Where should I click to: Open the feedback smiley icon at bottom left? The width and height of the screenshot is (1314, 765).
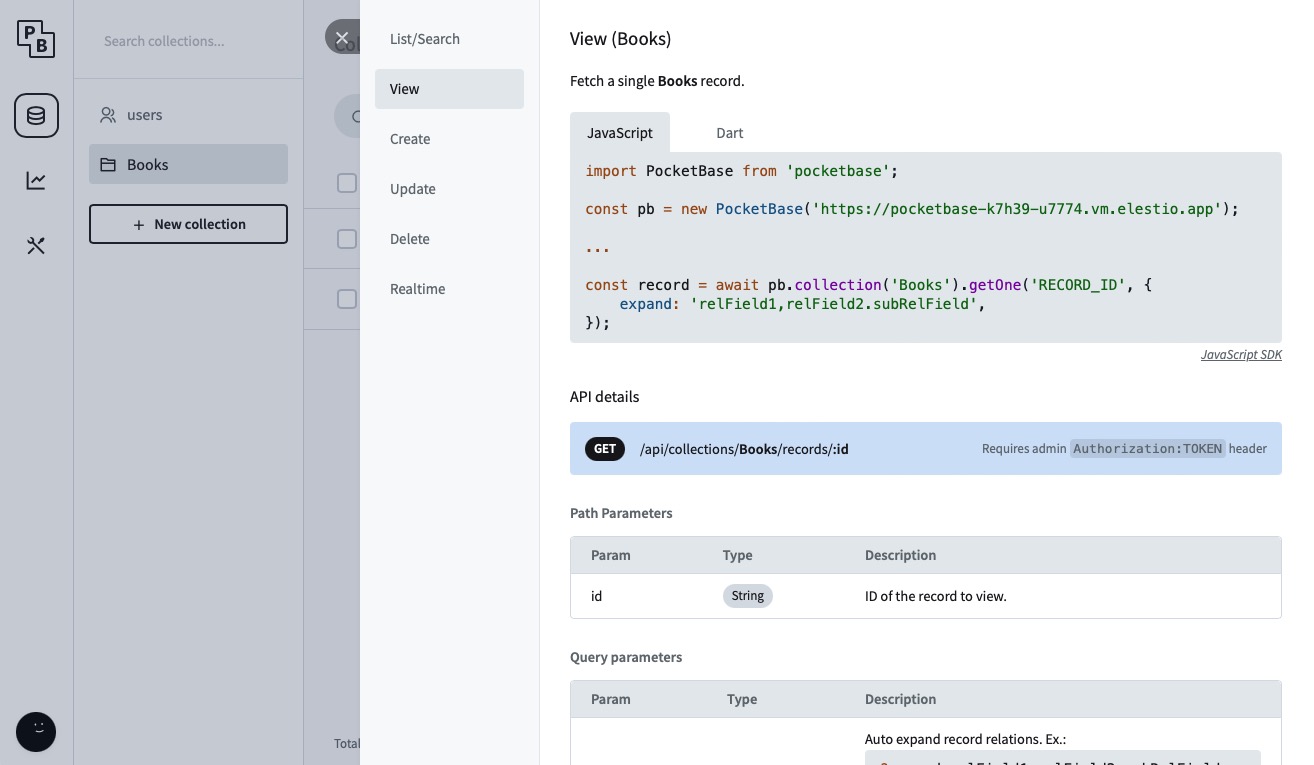[x=35, y=732]
